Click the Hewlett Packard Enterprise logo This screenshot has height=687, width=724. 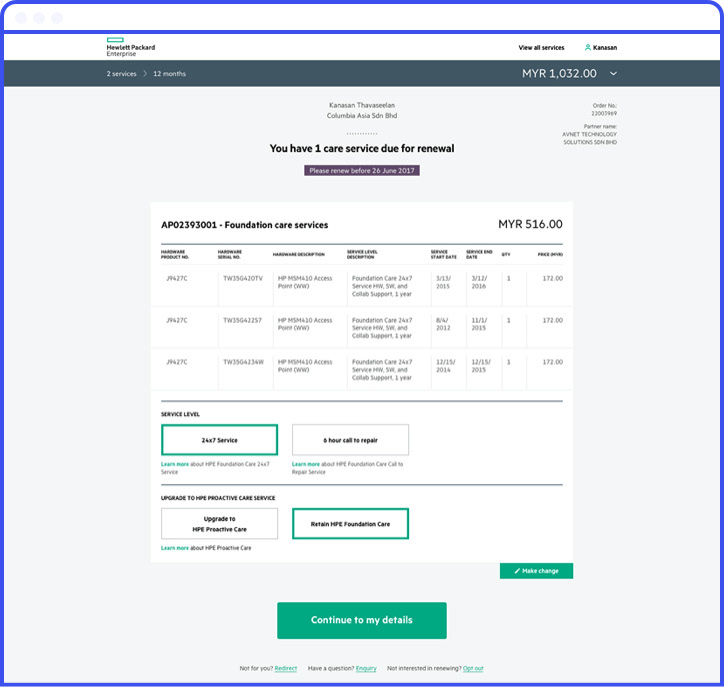coord(131,47)
